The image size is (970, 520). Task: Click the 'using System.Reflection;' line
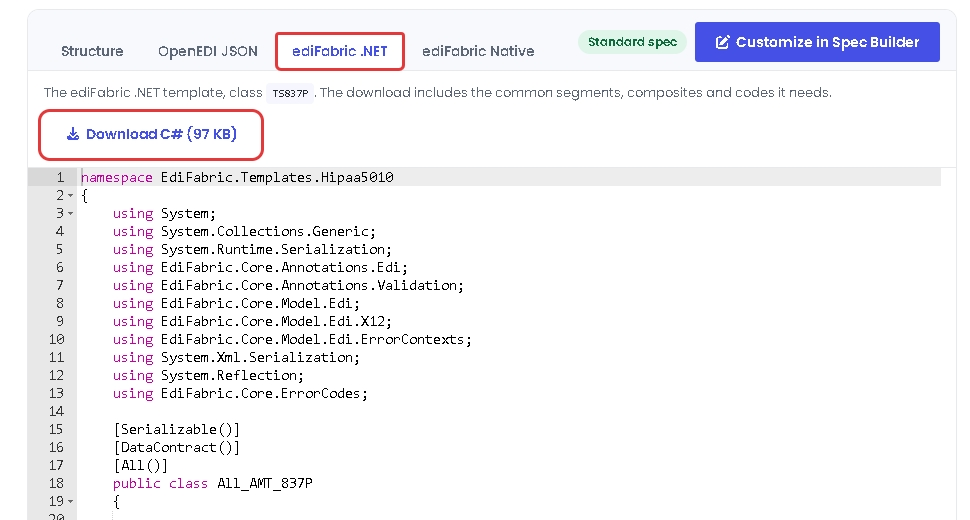pyautogui.click(x=208, y=375)
